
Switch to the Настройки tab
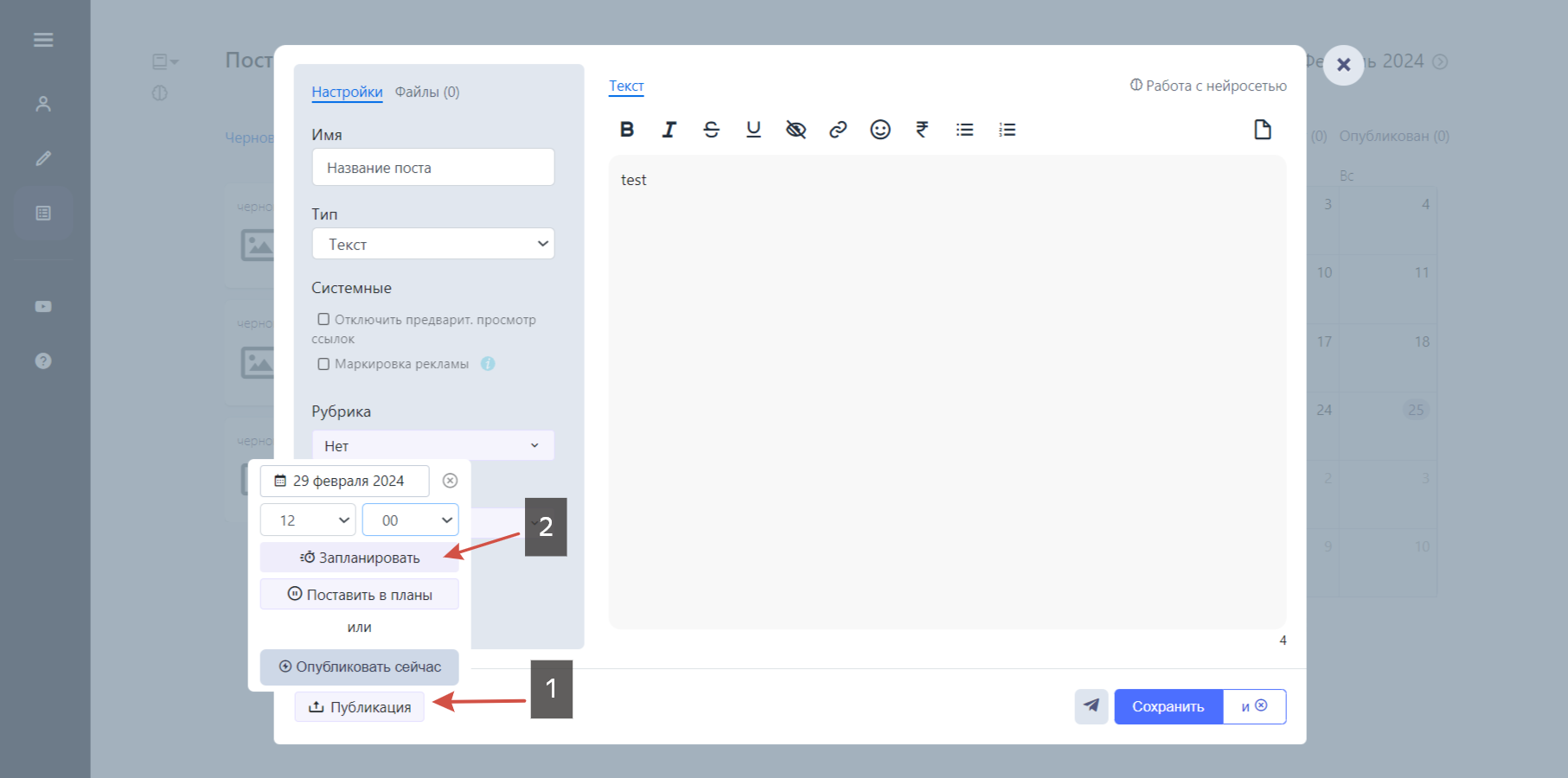click(347, 92)
